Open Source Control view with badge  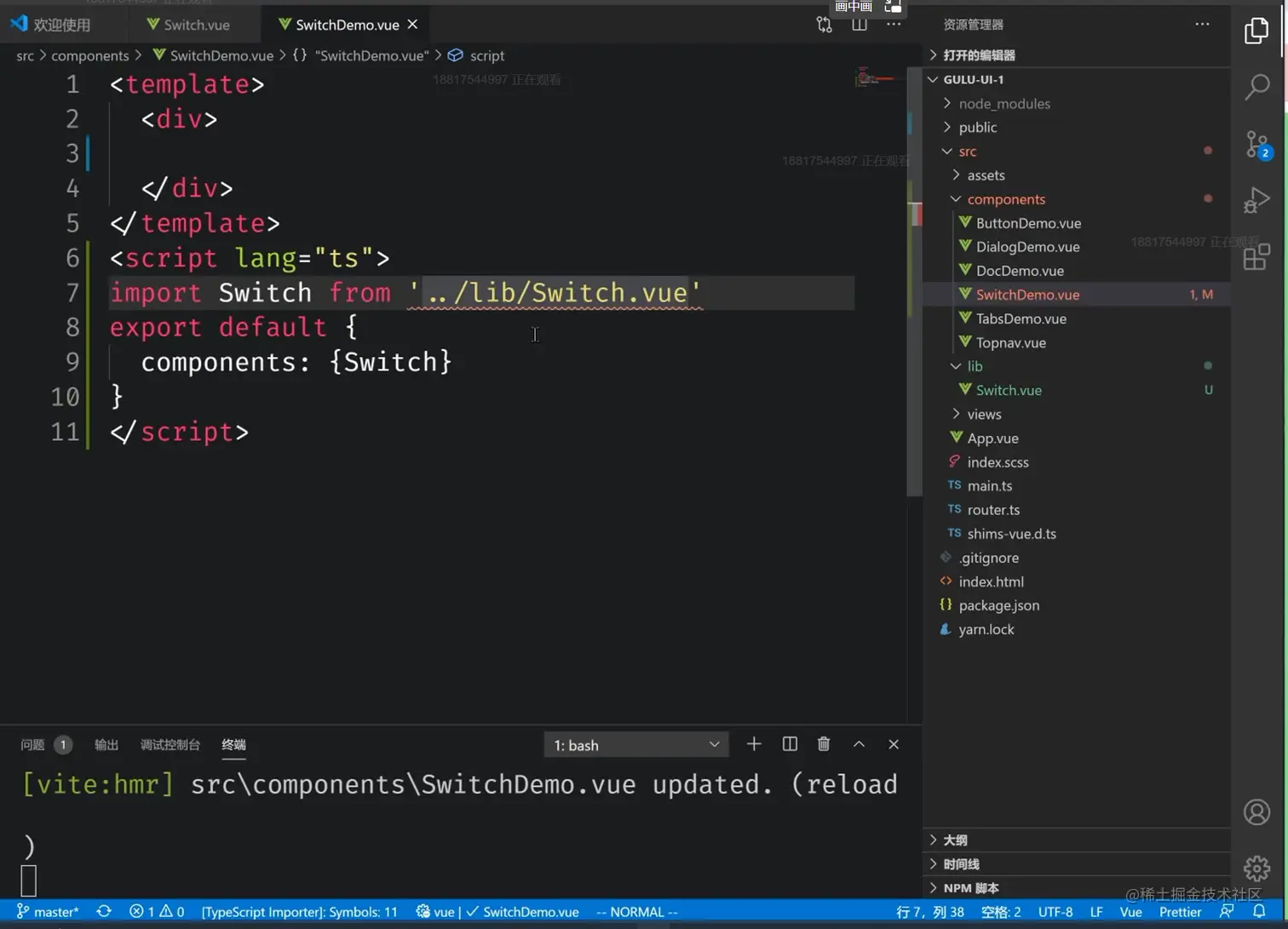[x=1256, y=144]
